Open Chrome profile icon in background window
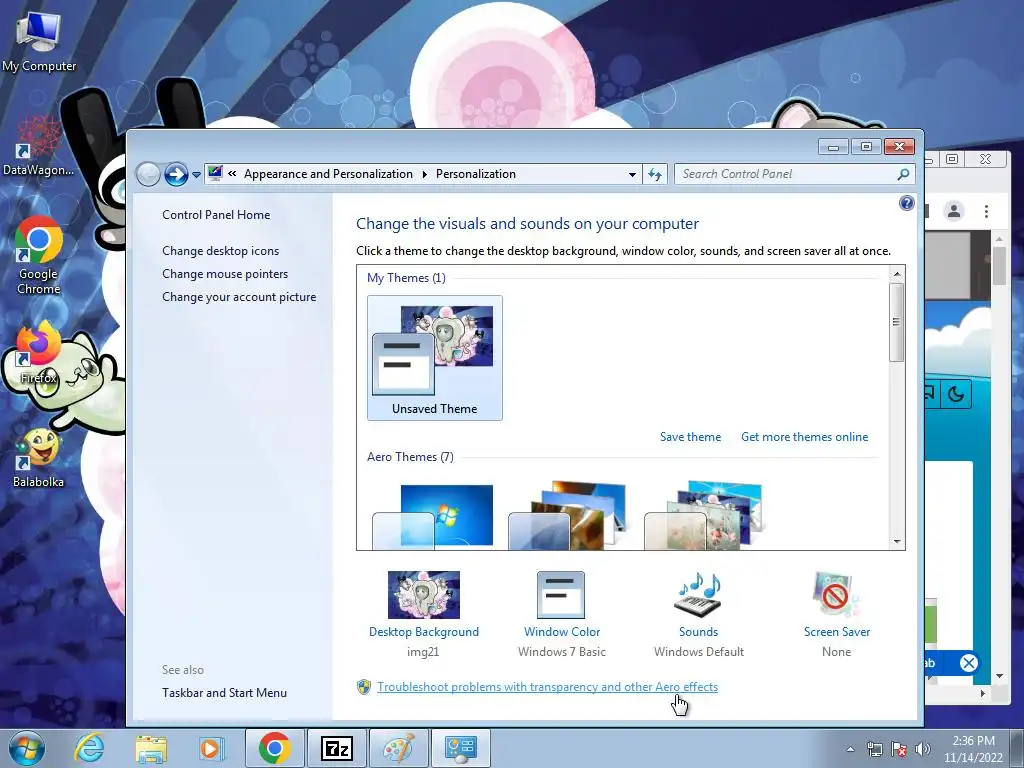The width and height of the screenshot is (1024, 768). [x=954, y=211]
